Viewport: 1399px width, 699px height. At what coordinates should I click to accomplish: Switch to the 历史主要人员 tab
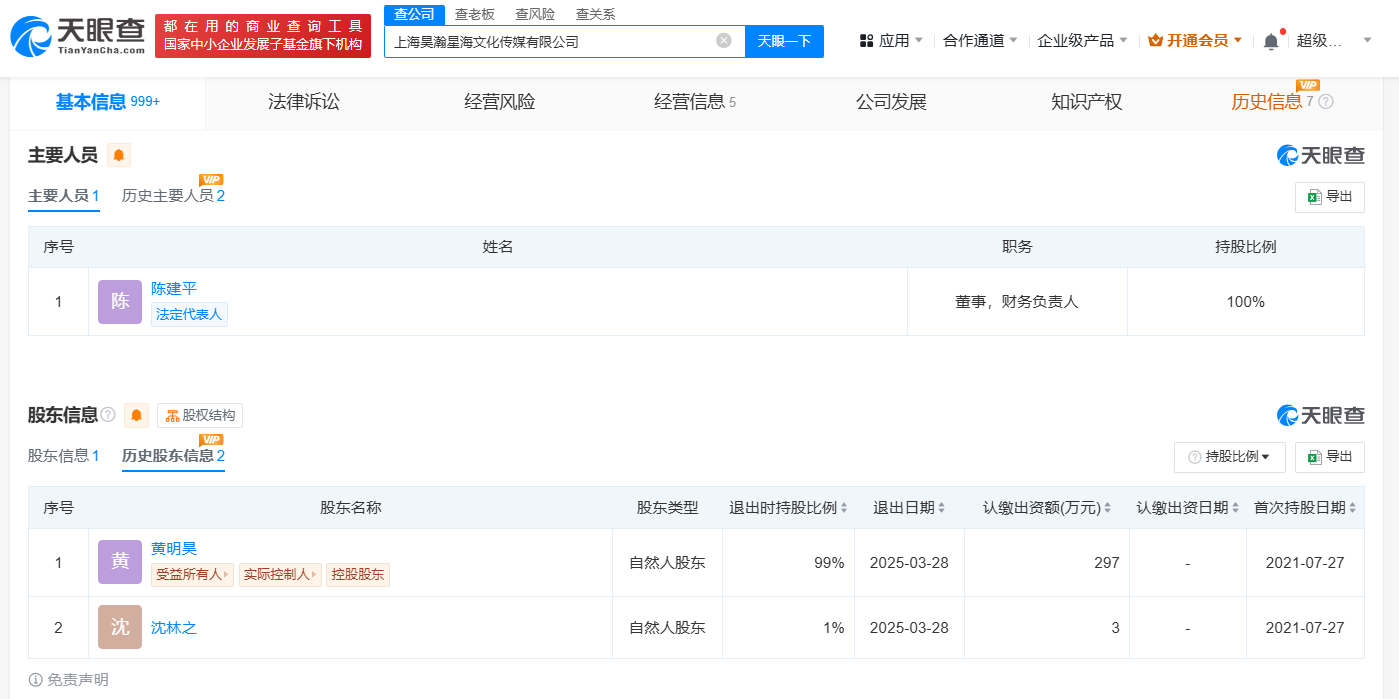point(173,196)
